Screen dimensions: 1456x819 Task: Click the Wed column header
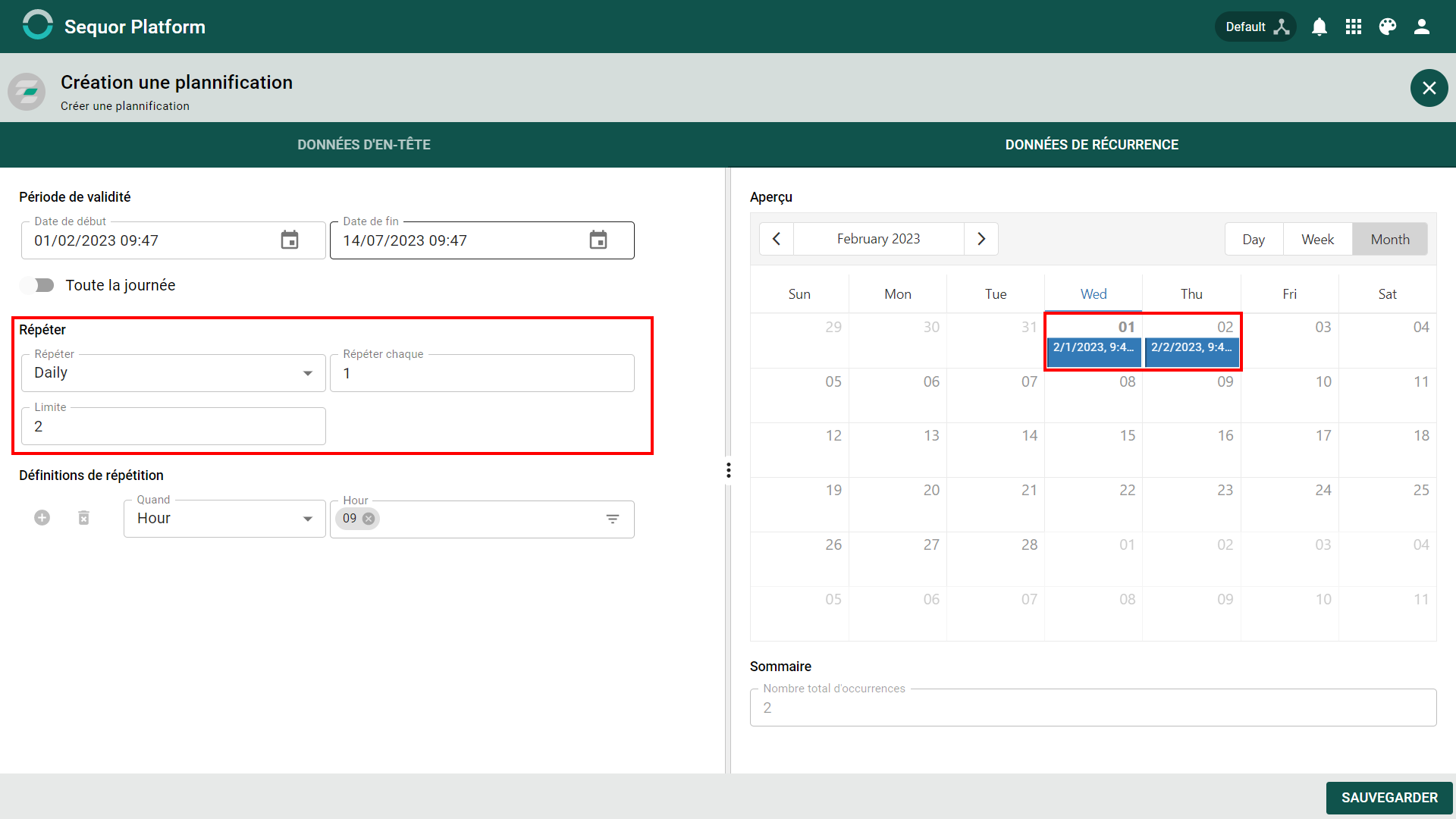(1094, 294)
